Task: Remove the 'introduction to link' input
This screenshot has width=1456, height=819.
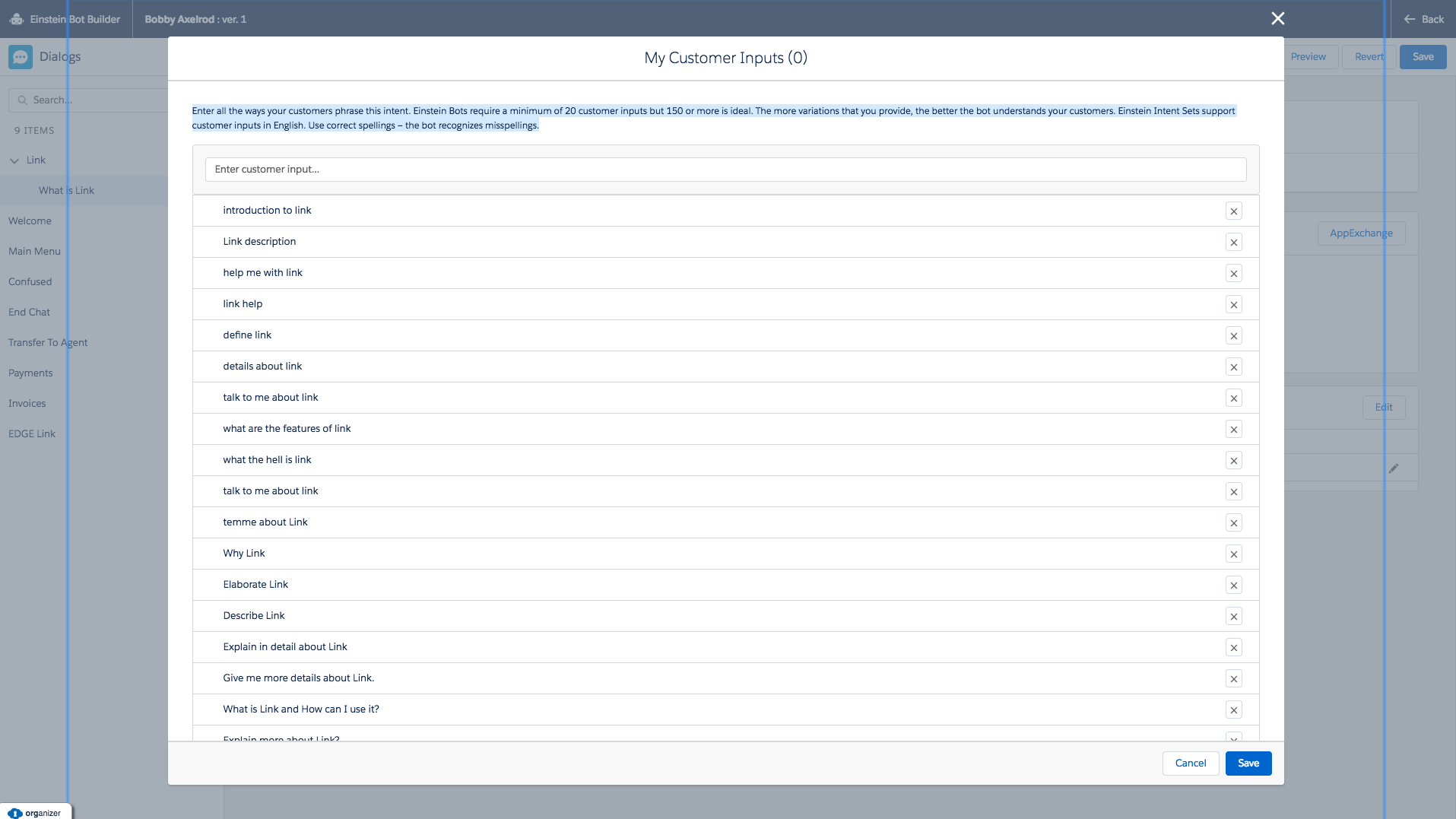Action: pos(1233,211)
